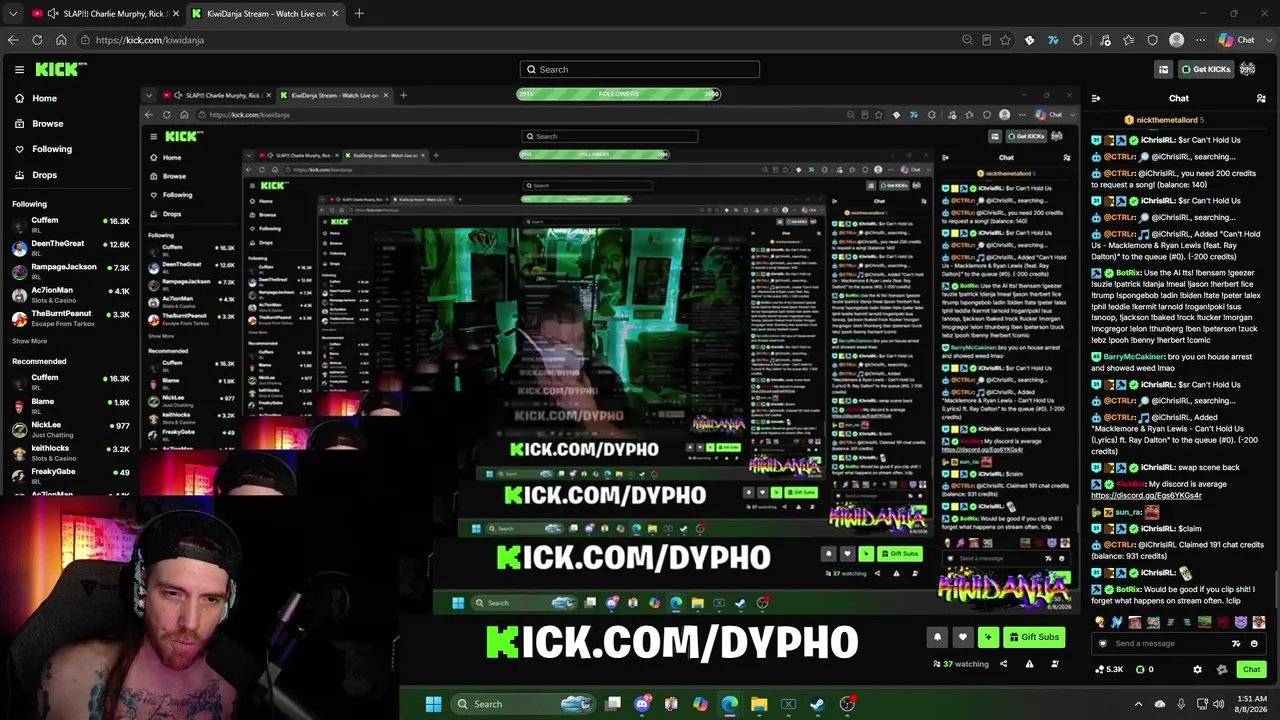Open the discord.gg link in chat
Screen dimensions: 1280x720
click(1146, 496)
